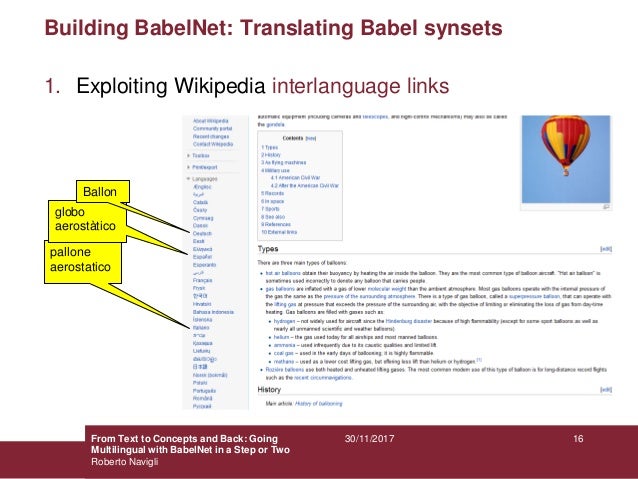Open the 'ammonia' bullet link
The height and width of the screenshot is (479, 638).
coord(284,345)
